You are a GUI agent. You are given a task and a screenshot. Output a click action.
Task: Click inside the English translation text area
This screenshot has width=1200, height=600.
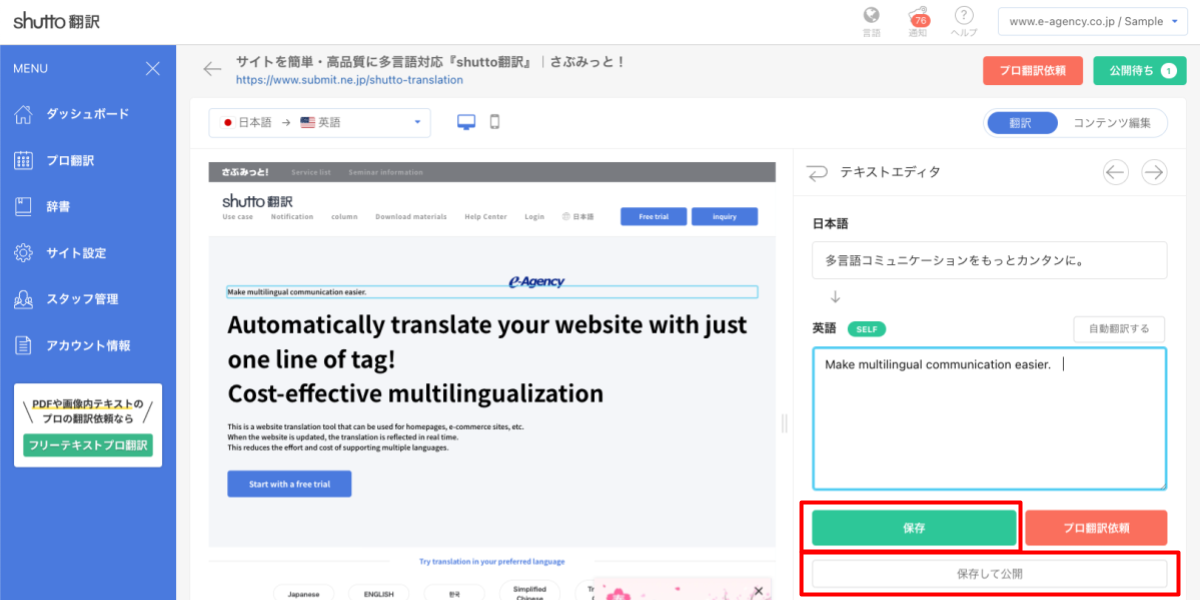point(989,419)
